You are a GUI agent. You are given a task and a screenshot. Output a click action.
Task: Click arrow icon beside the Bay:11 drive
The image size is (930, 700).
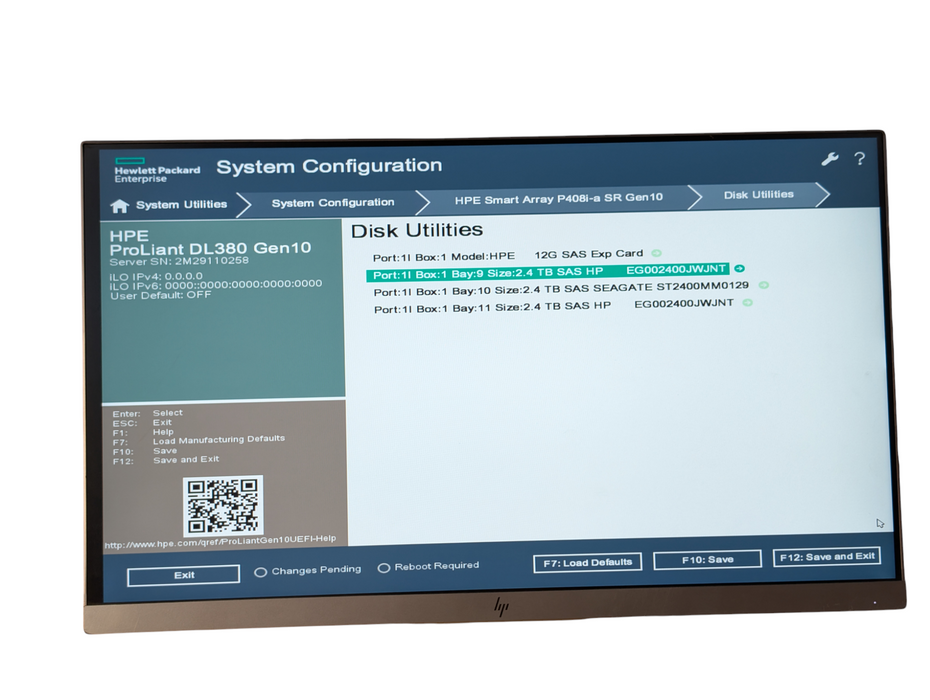pos(748,303)
